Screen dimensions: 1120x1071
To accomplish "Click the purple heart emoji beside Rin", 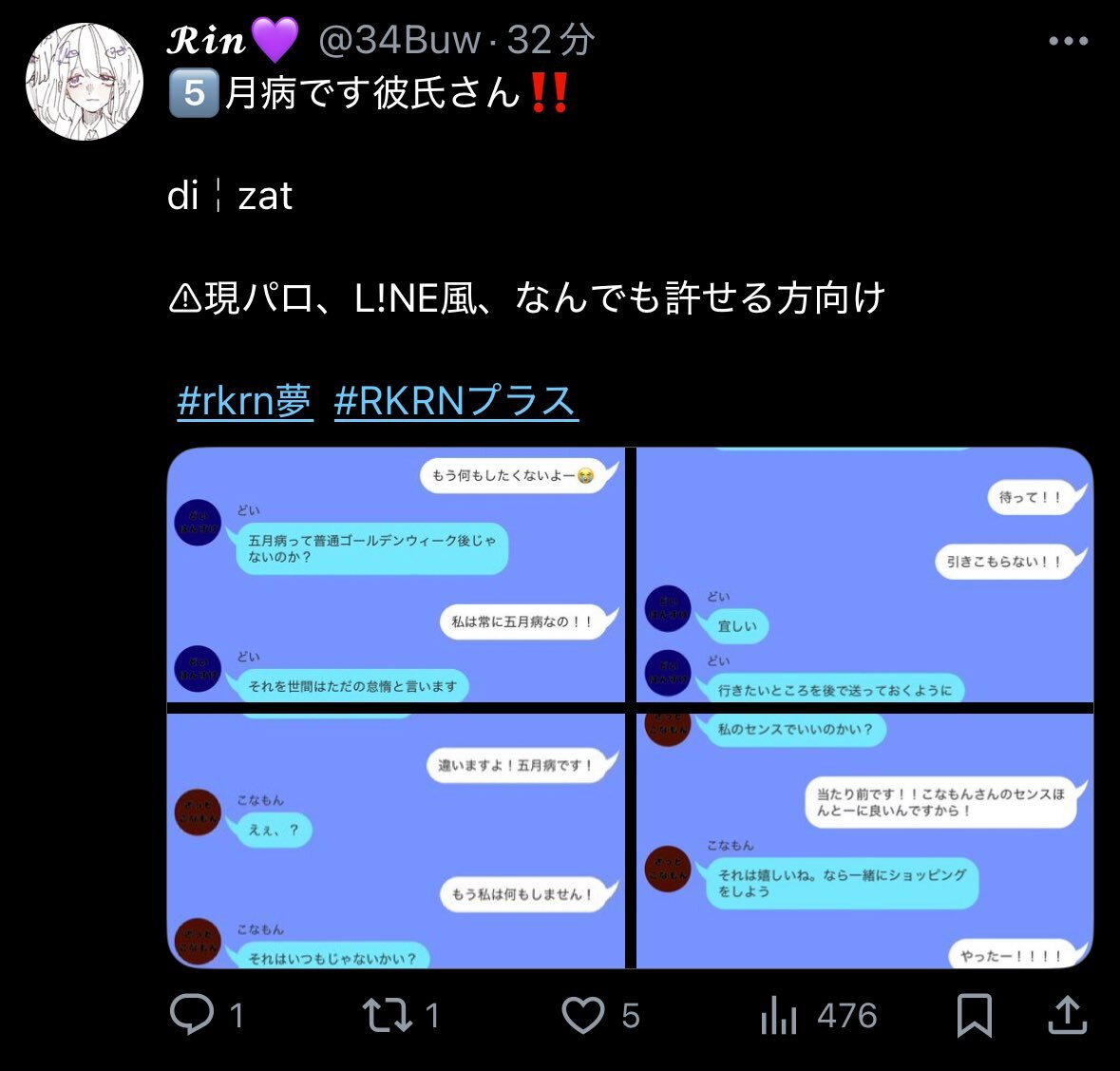I will pos(275,40).
